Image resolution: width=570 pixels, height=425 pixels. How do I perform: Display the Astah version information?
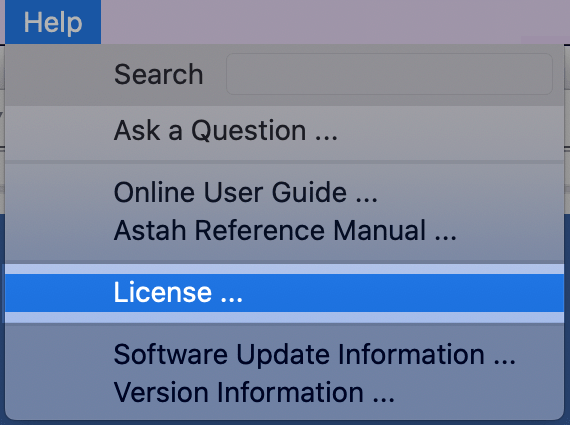tap(284, 392)
